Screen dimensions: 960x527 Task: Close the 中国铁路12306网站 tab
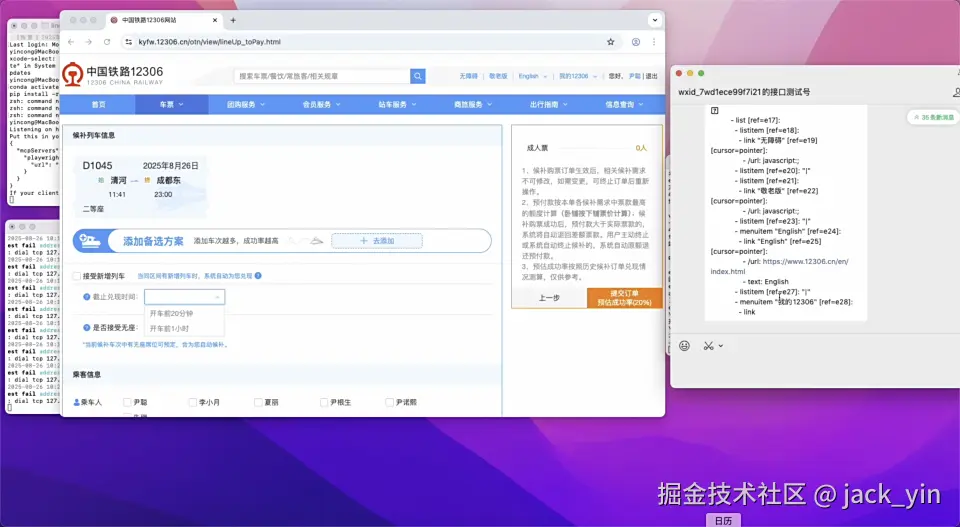pos(215,20)
